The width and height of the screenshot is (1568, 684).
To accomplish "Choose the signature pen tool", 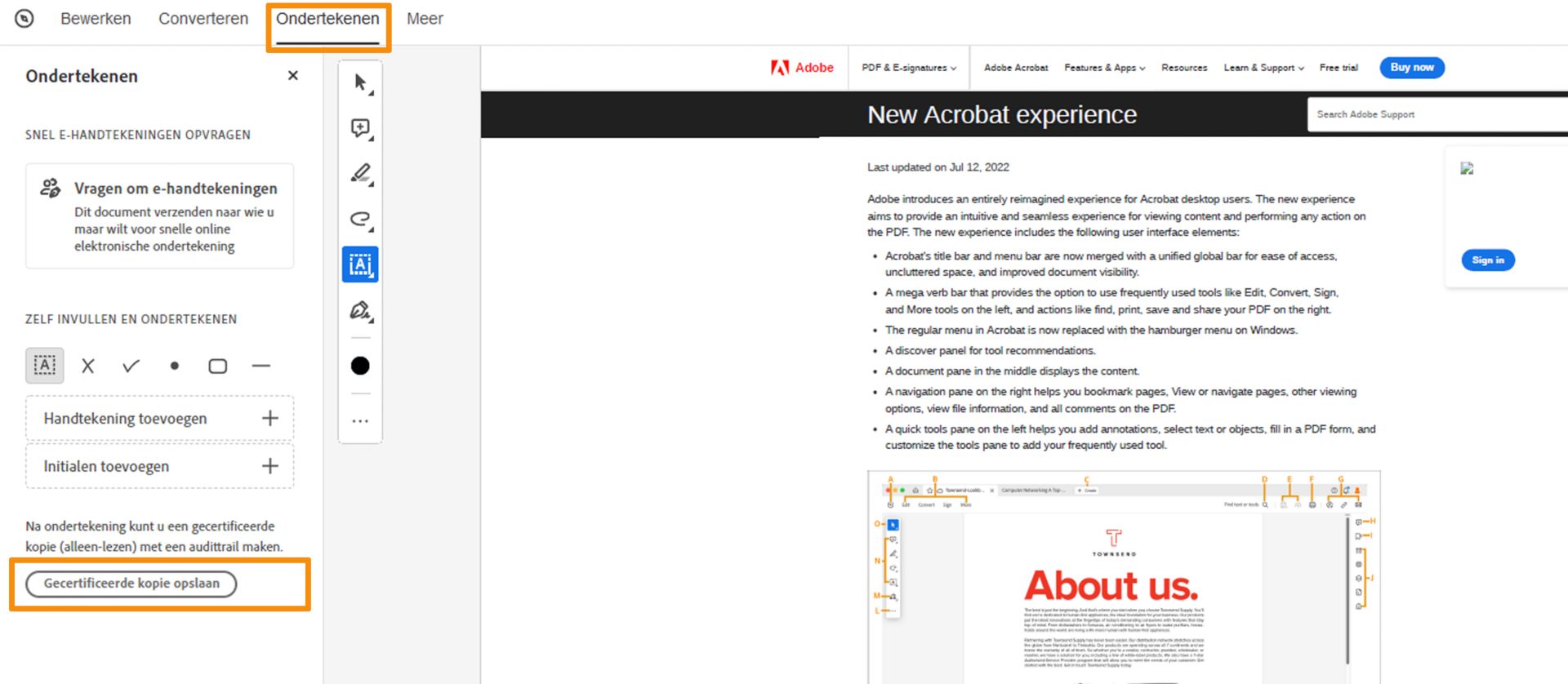I will [360, 310].
